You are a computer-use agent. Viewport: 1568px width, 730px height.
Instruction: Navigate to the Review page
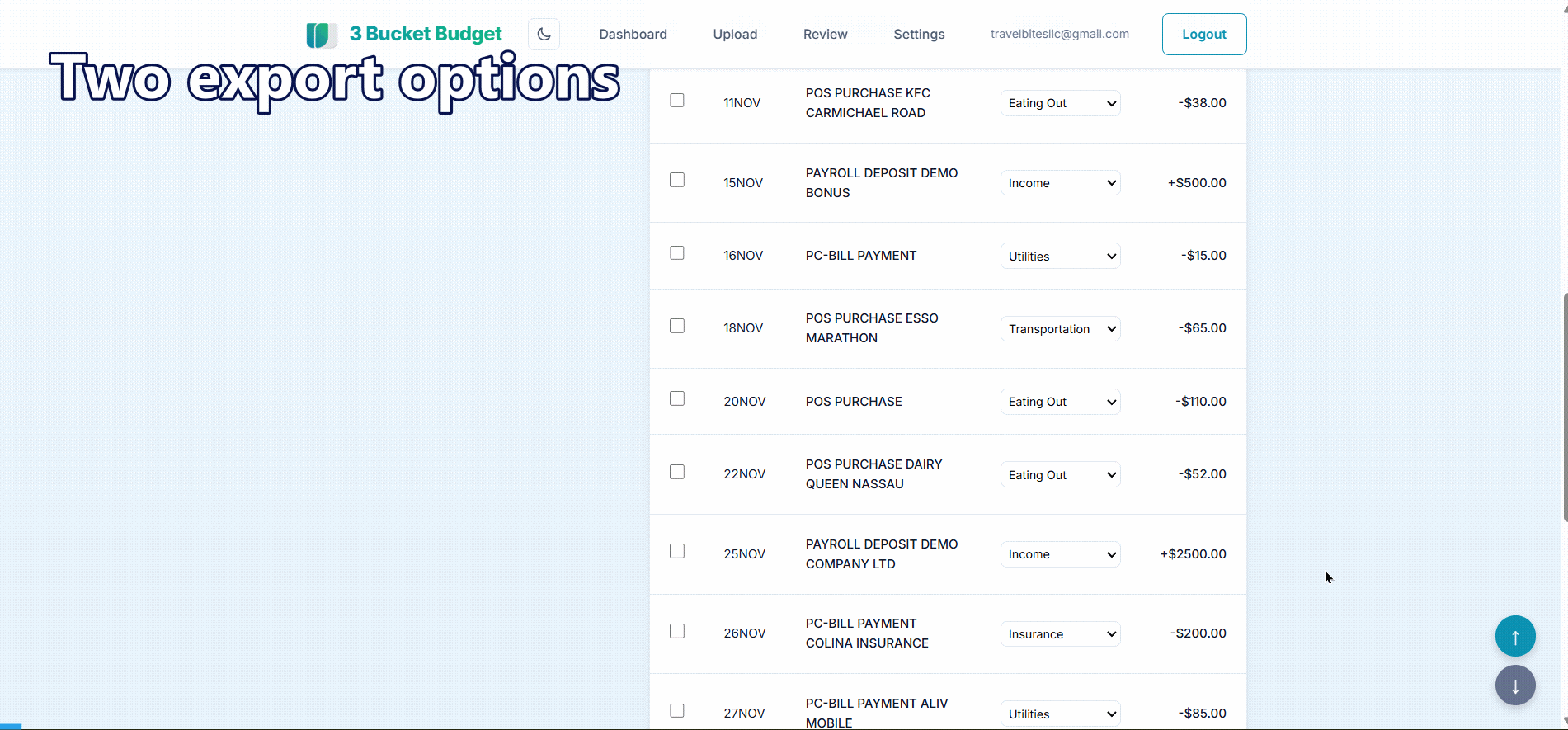click(x=825, y=35)
